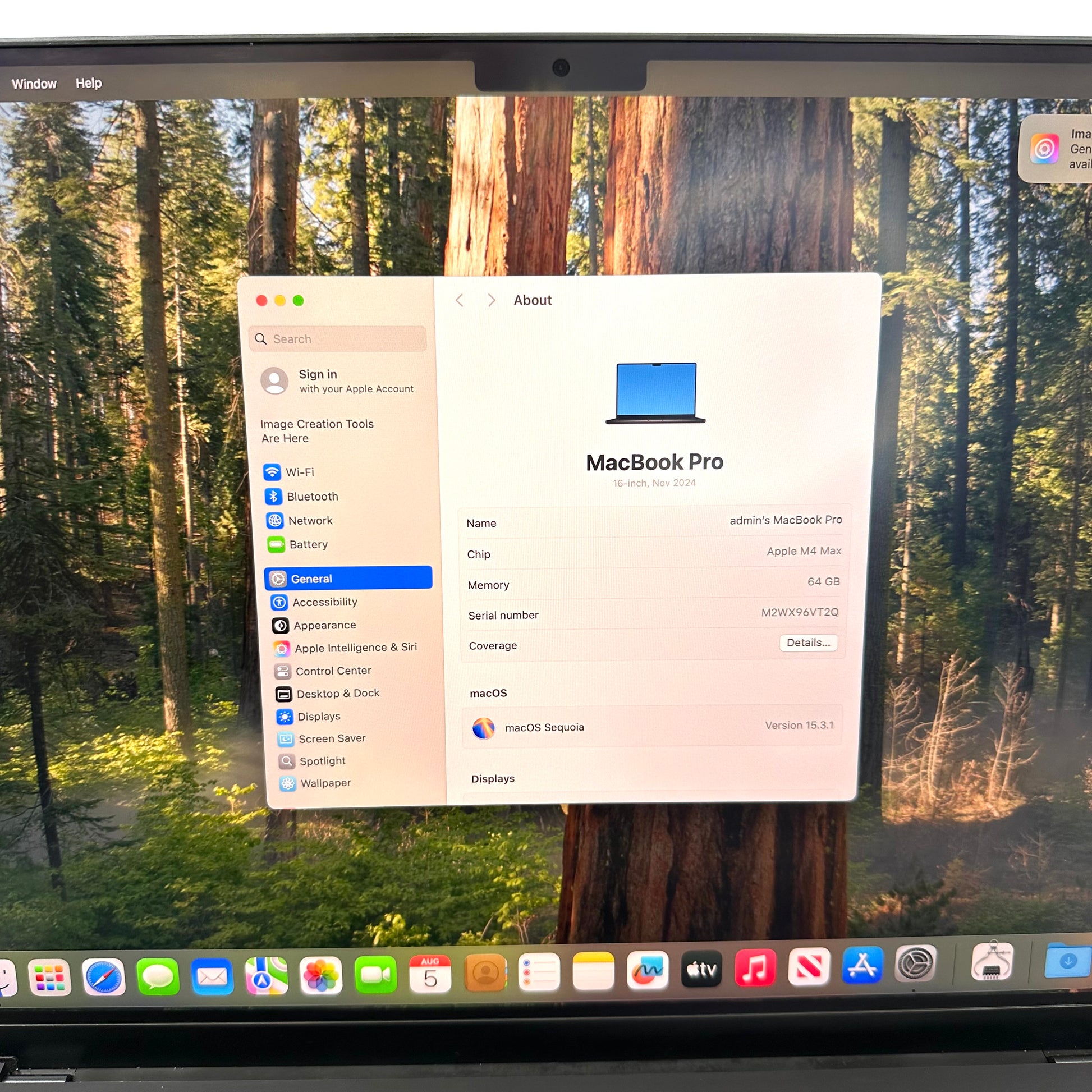Open App Store from the Dock

862,965
